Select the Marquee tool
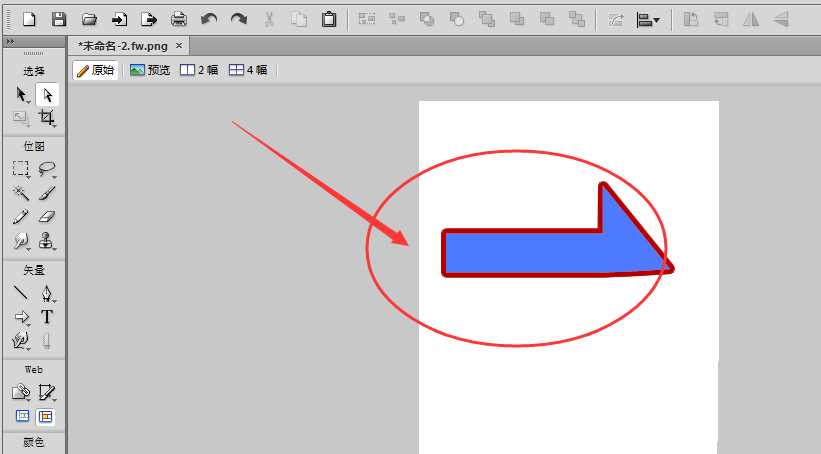This screenshot has width=821, height=454. pos(21,169)
